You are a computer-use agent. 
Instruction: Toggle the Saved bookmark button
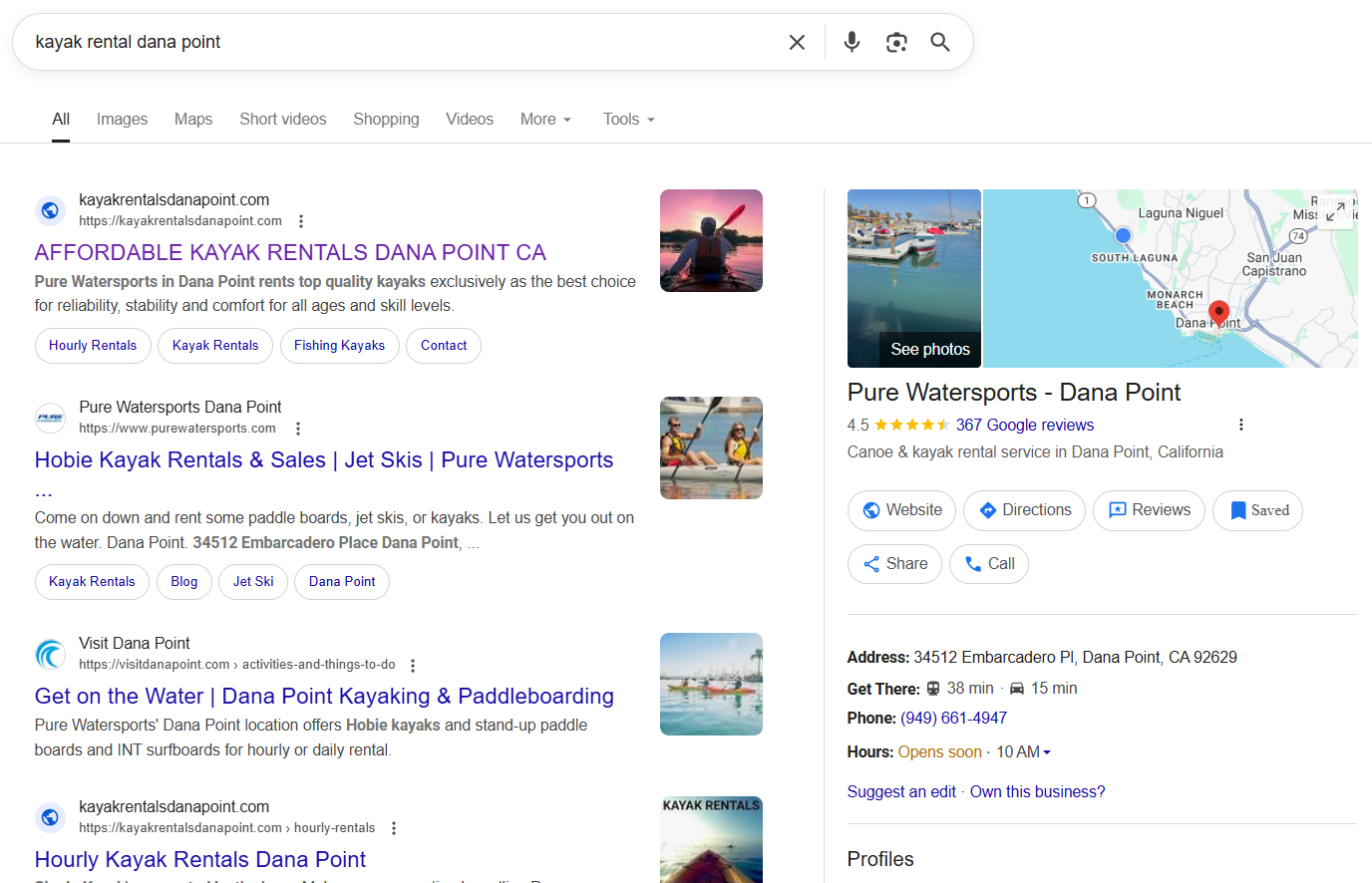pos(1258,510)
